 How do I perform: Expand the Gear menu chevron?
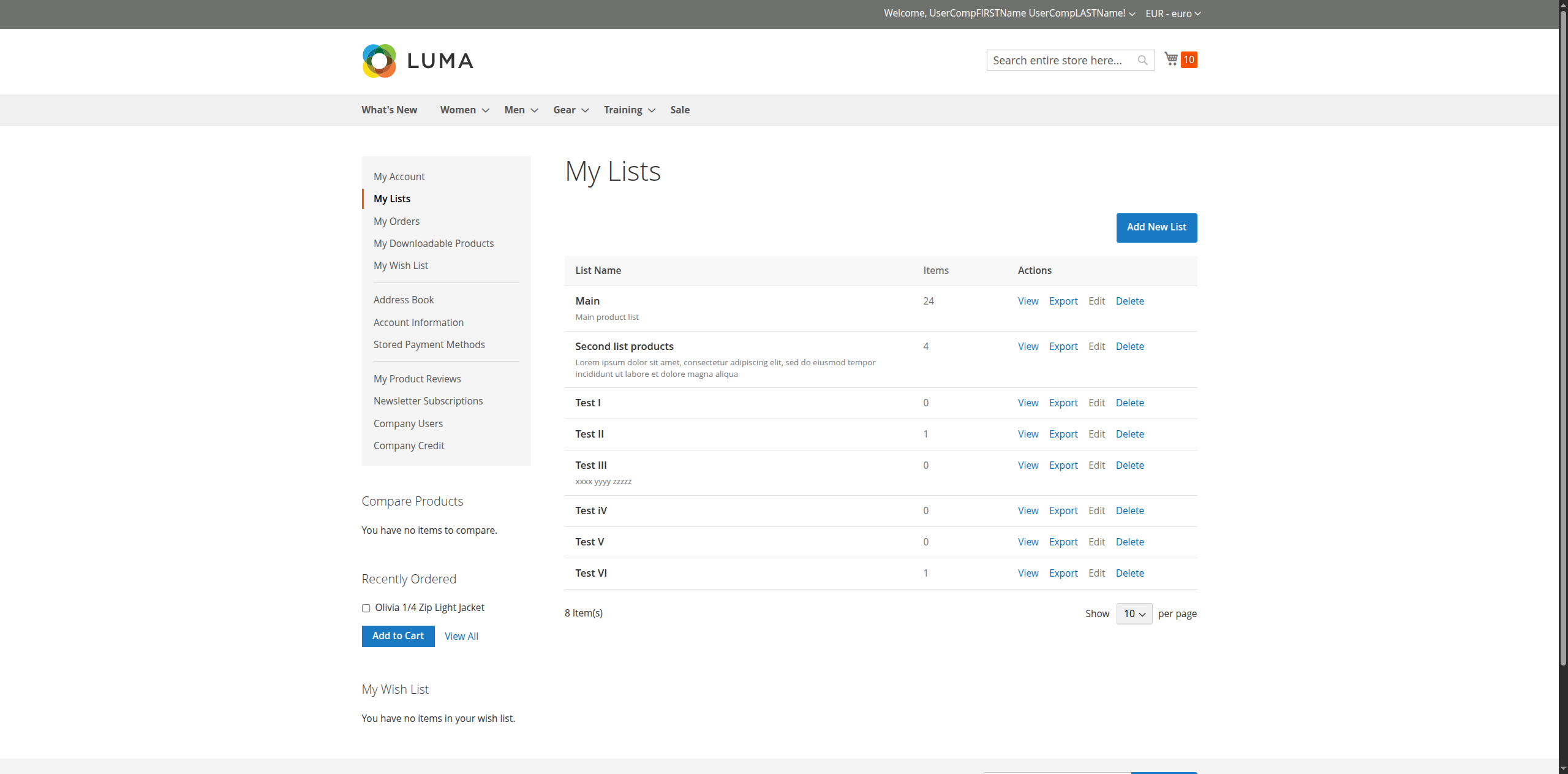[x=585, y=110]
